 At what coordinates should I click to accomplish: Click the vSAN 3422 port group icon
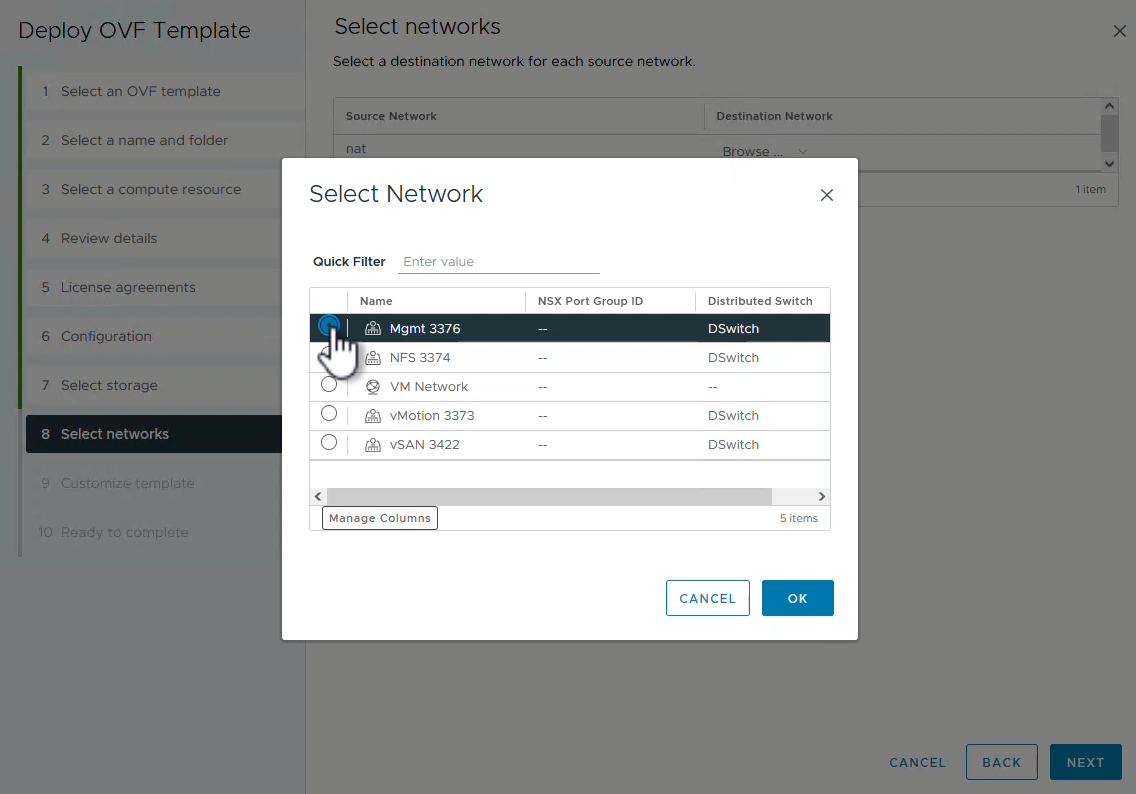click(x=373, y=445)
